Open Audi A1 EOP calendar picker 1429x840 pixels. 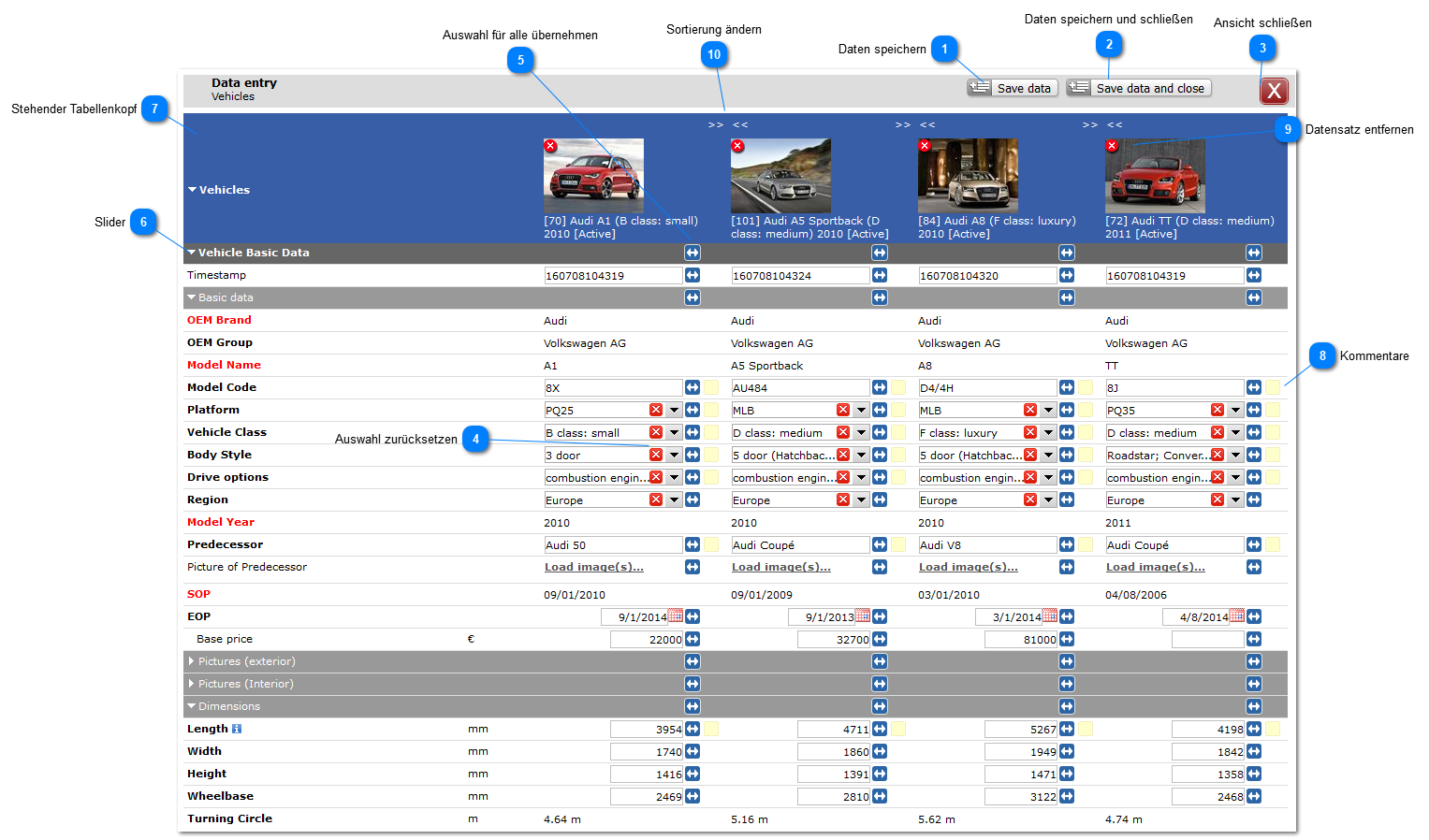(675, 616)
